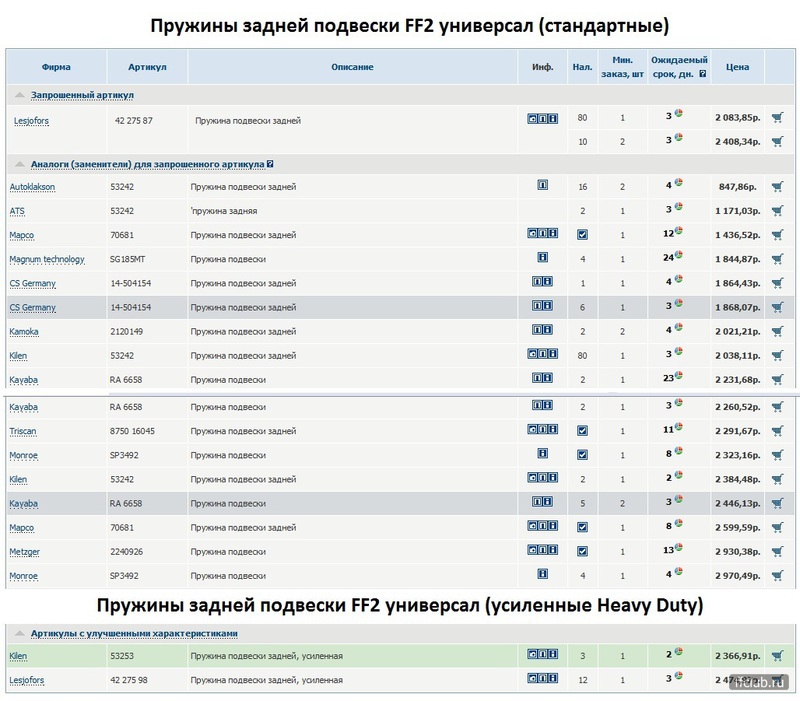The width and height of the screenshot is (800, 701).
Task: Click Аналоги (заменители) для запрошенного артикула heading
Action: (x=147, y=164)
